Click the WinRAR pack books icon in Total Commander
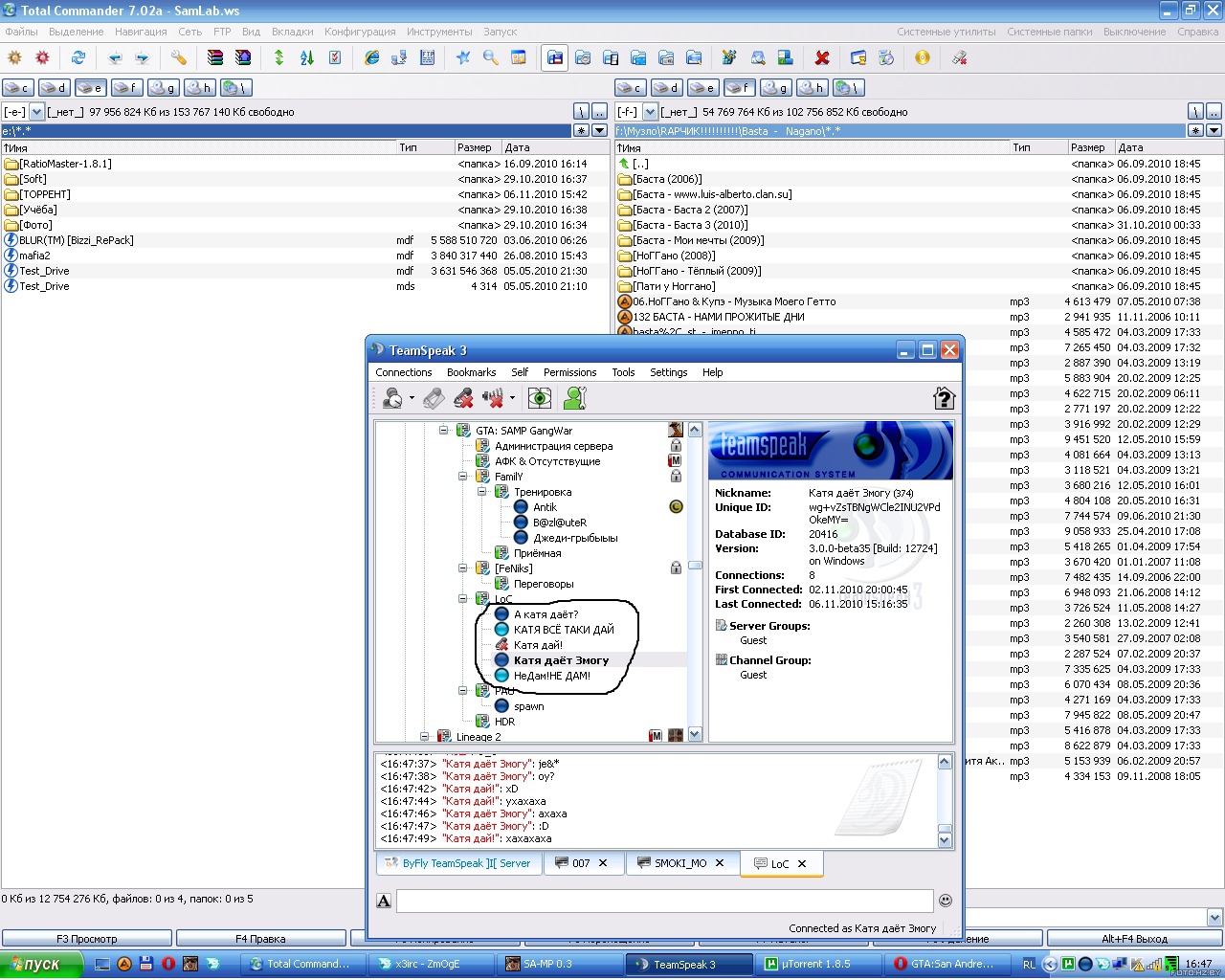This screenshot has height=980, width=1225. 215,58
